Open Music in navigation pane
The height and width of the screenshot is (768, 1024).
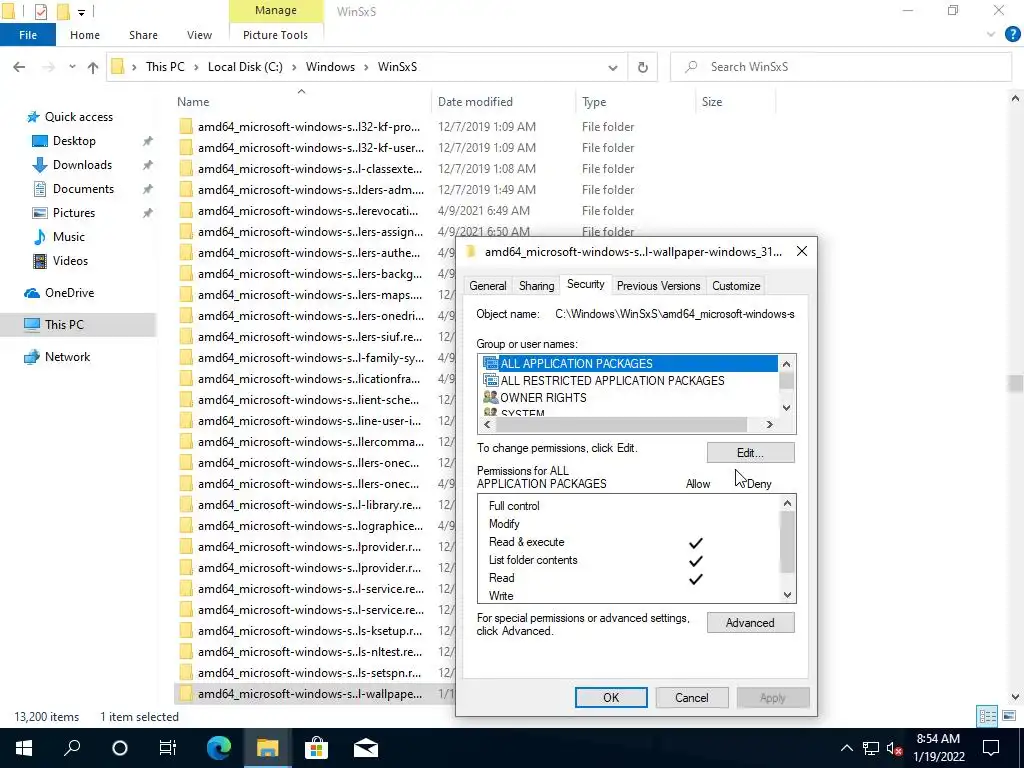[69, 237]
